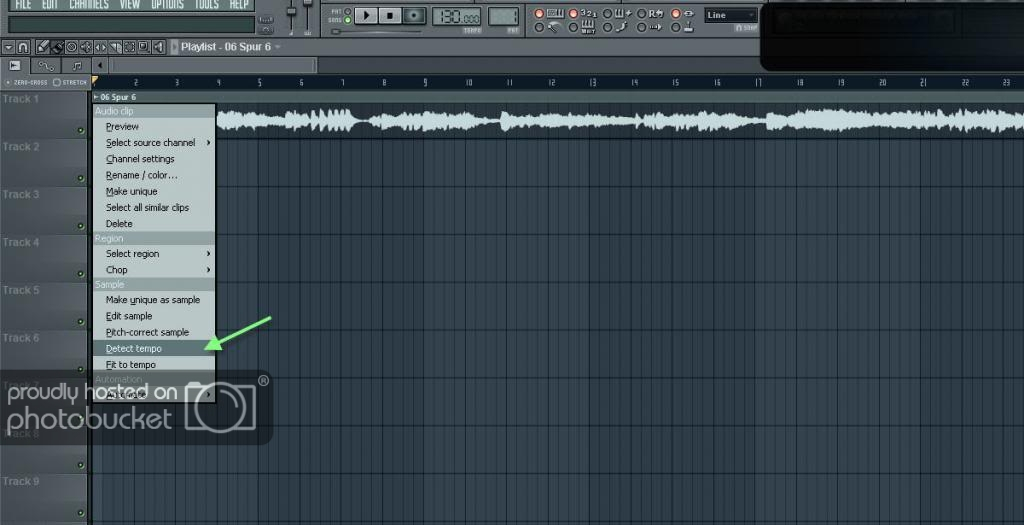Click the stop button
Image resolution: width=1024 pixels, height=525 pixels.
click(390, 15)
